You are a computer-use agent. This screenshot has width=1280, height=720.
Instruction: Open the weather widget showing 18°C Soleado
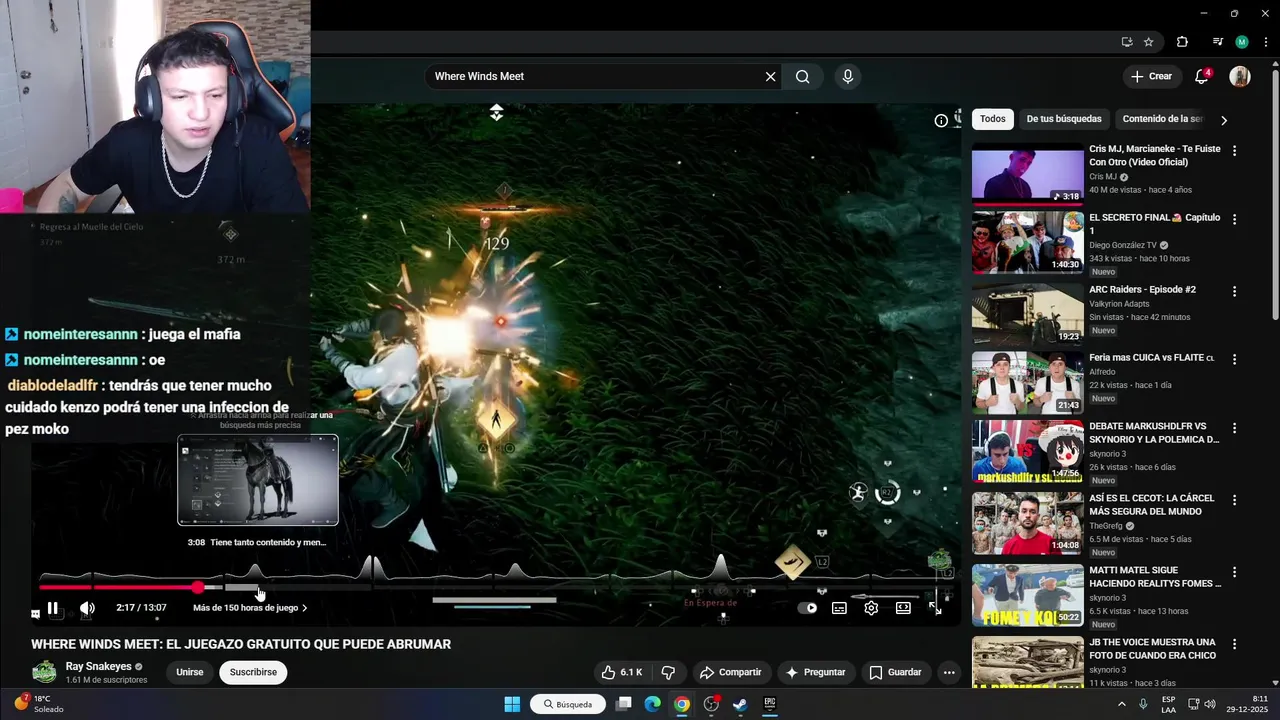point(38,704)
